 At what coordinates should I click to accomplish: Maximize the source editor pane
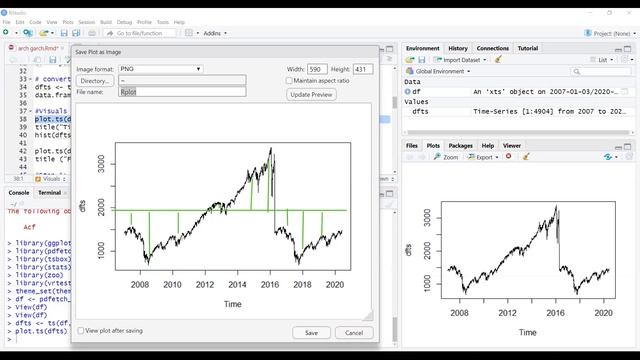[390, 49]
